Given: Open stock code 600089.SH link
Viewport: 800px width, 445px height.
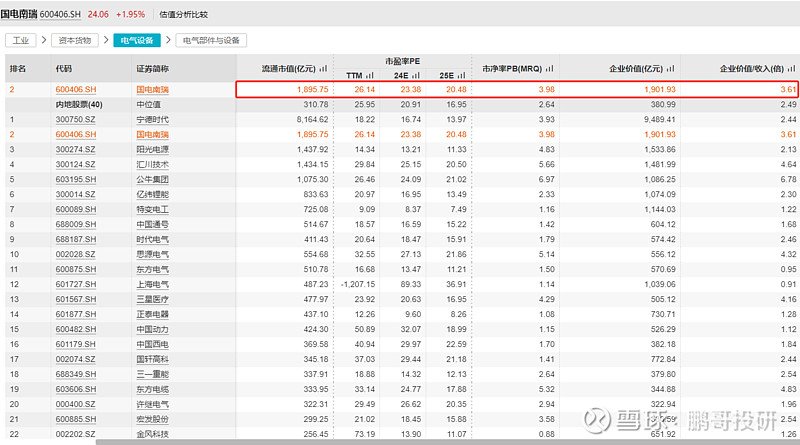Looking at the screenshot, I should pos(76,209).
